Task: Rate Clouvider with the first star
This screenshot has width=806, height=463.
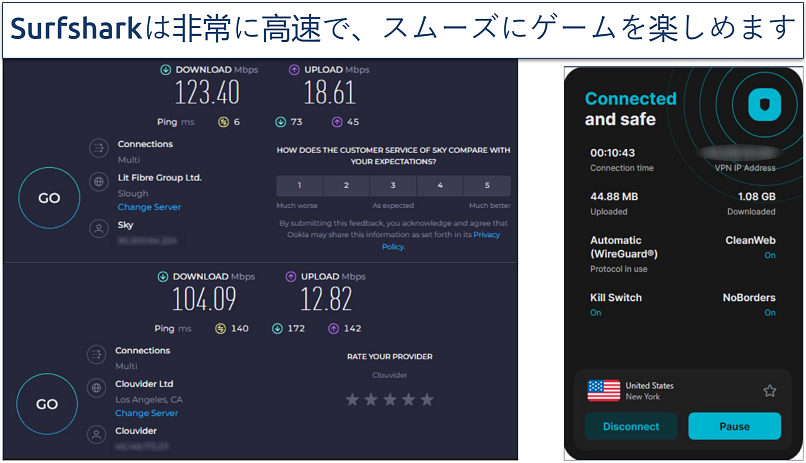Action: point(352,399)
